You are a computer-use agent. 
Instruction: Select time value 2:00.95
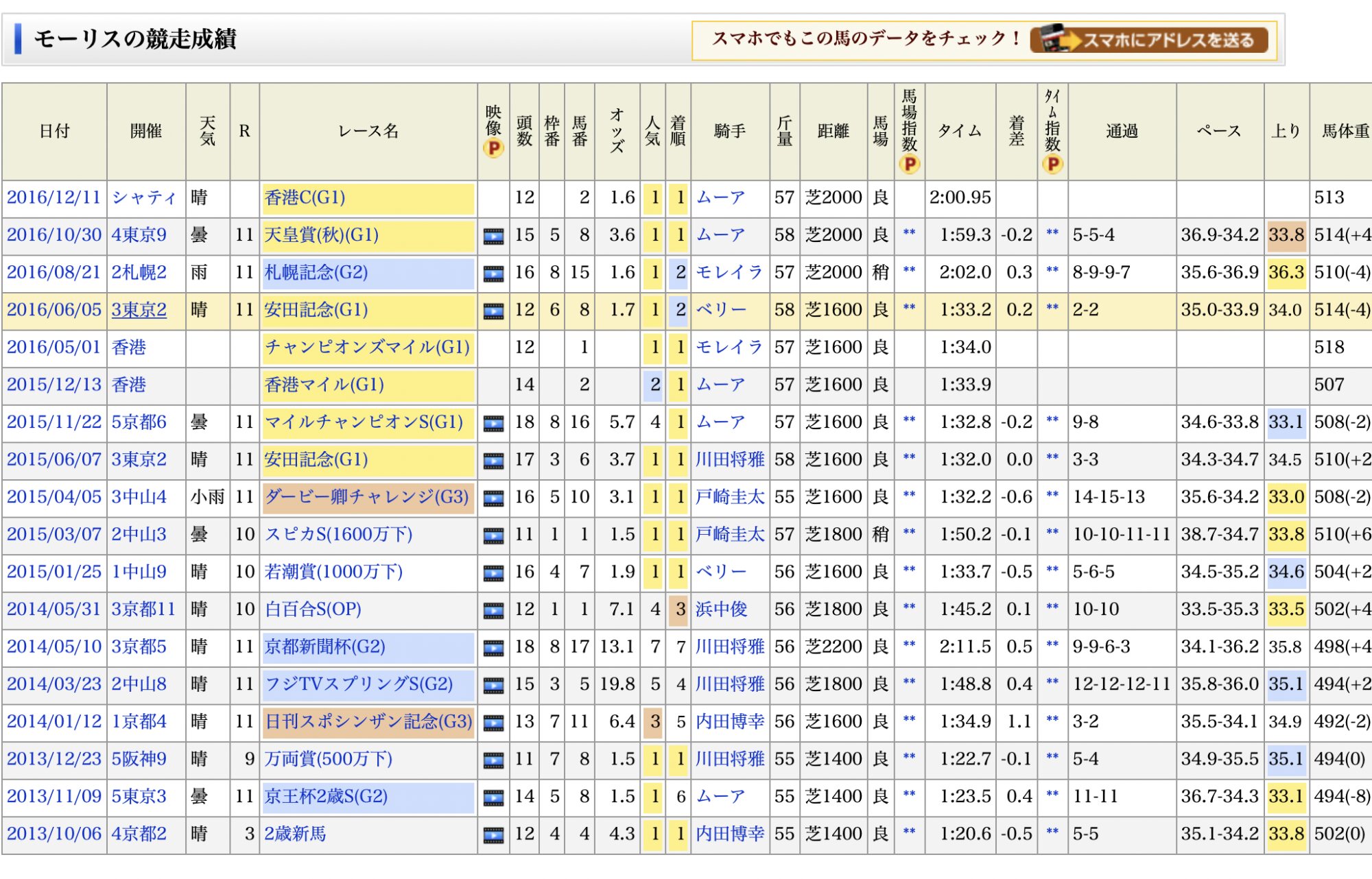[x=960, y=198]
